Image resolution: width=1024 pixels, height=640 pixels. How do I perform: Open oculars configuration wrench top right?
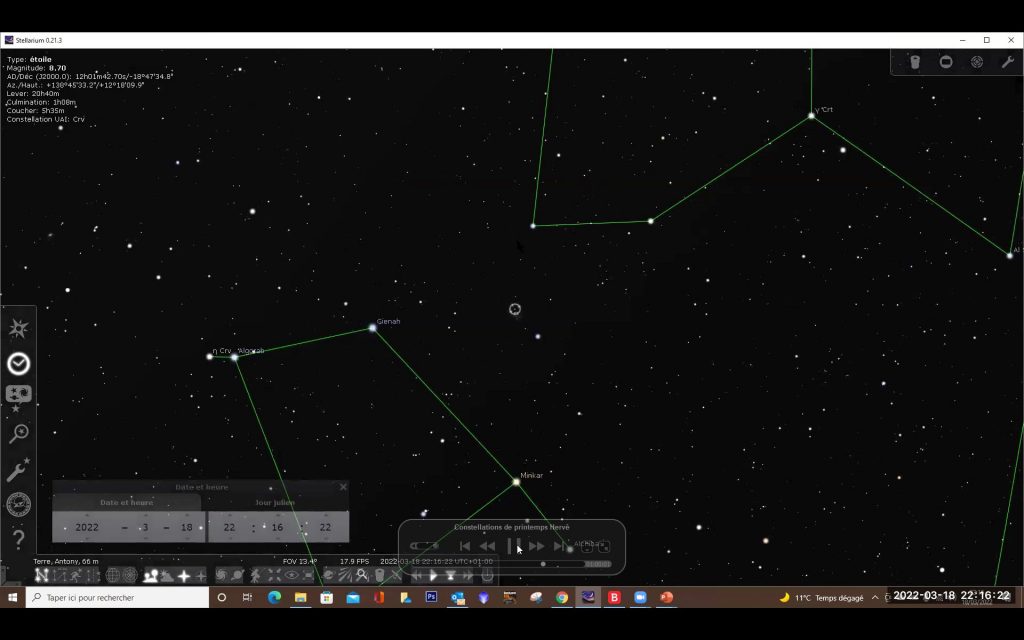coord(1008,62)
